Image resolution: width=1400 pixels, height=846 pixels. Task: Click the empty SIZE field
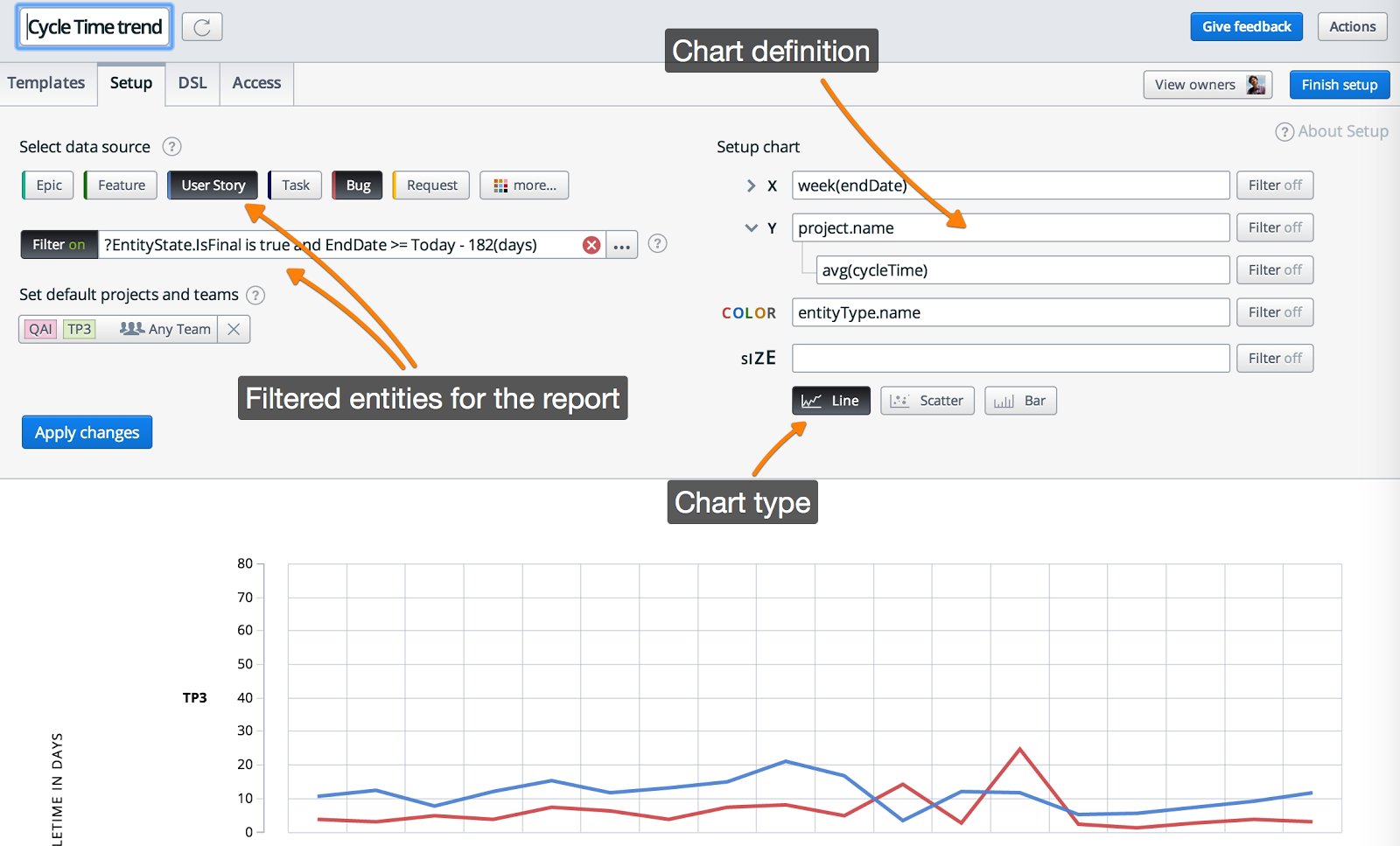(1011, 359)
